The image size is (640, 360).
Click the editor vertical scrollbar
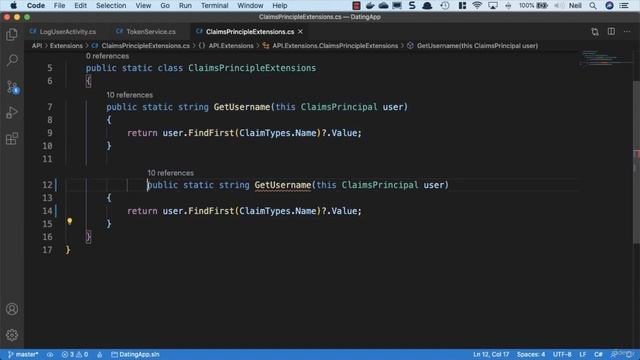[636, 163]
